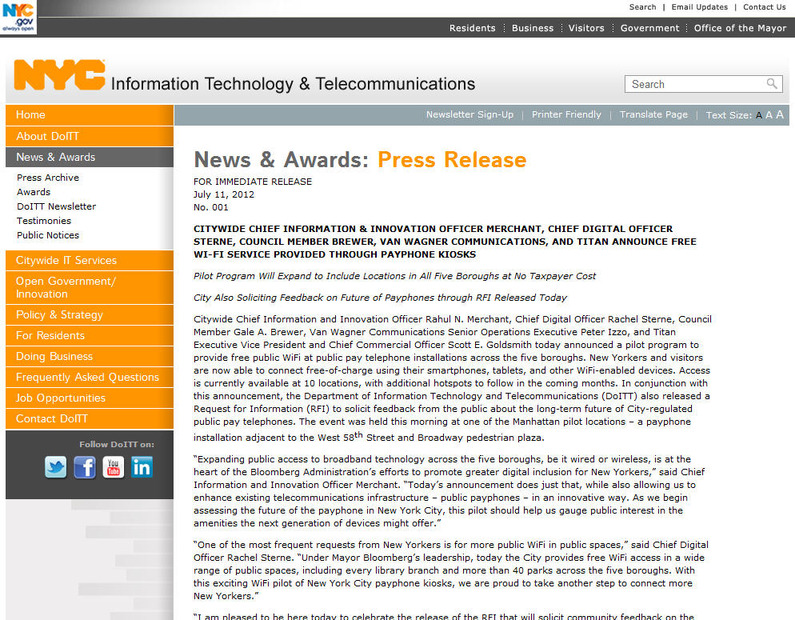Open the Press Archive link
Image resolution: width=795 pixels, height=620 pixels.
(x=48, y=178)
